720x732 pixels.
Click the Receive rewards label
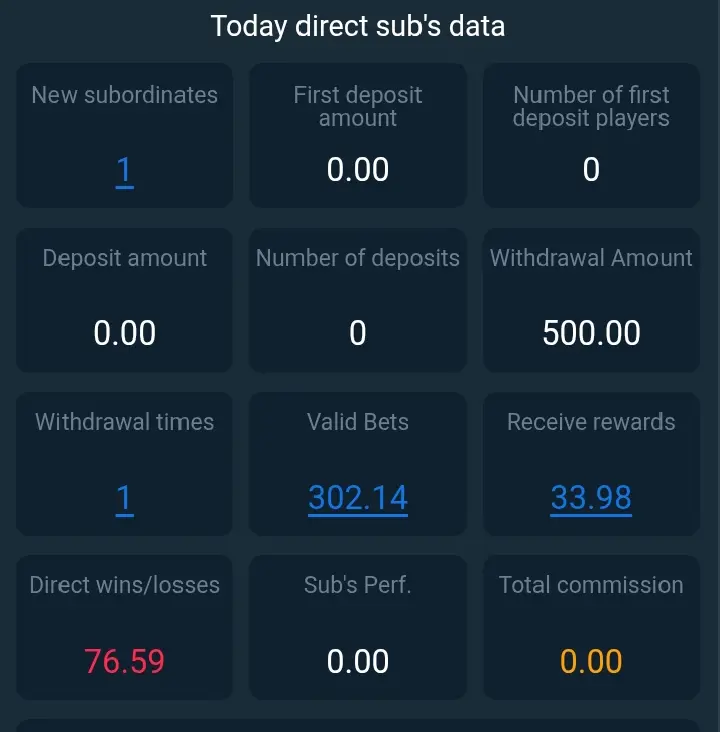coord(591,422)
